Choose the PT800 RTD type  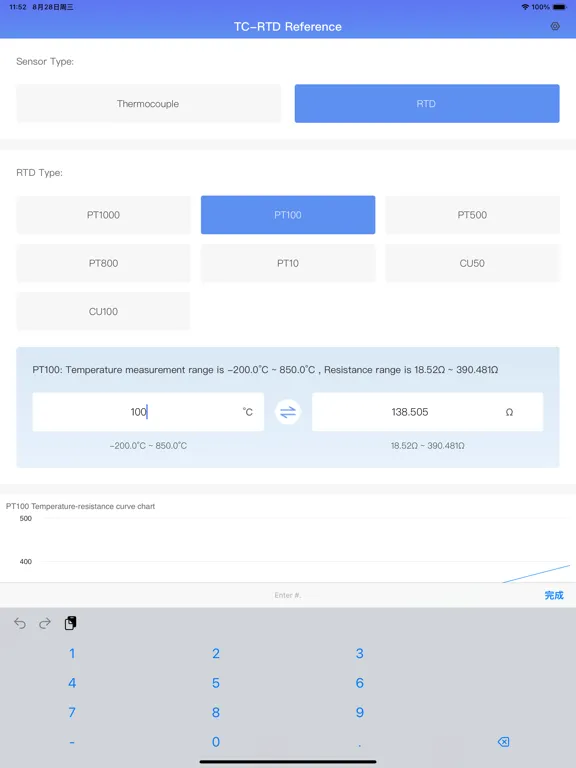[x=103, y=263]
